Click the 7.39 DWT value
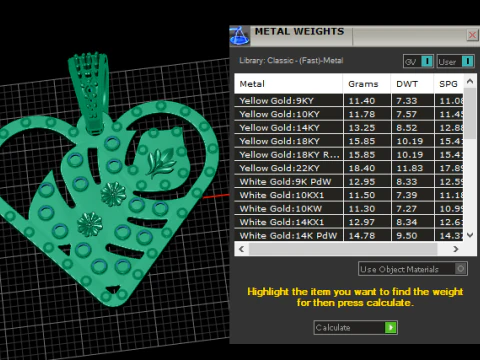480x360 pixels. [x=406, y=195]
